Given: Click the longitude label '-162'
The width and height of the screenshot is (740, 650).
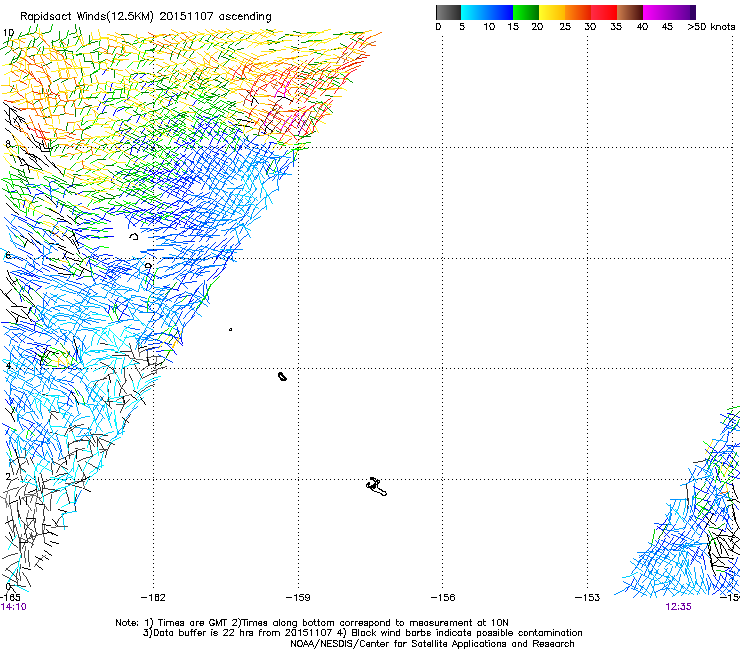Looking at the screenshot, I should 153,598.
